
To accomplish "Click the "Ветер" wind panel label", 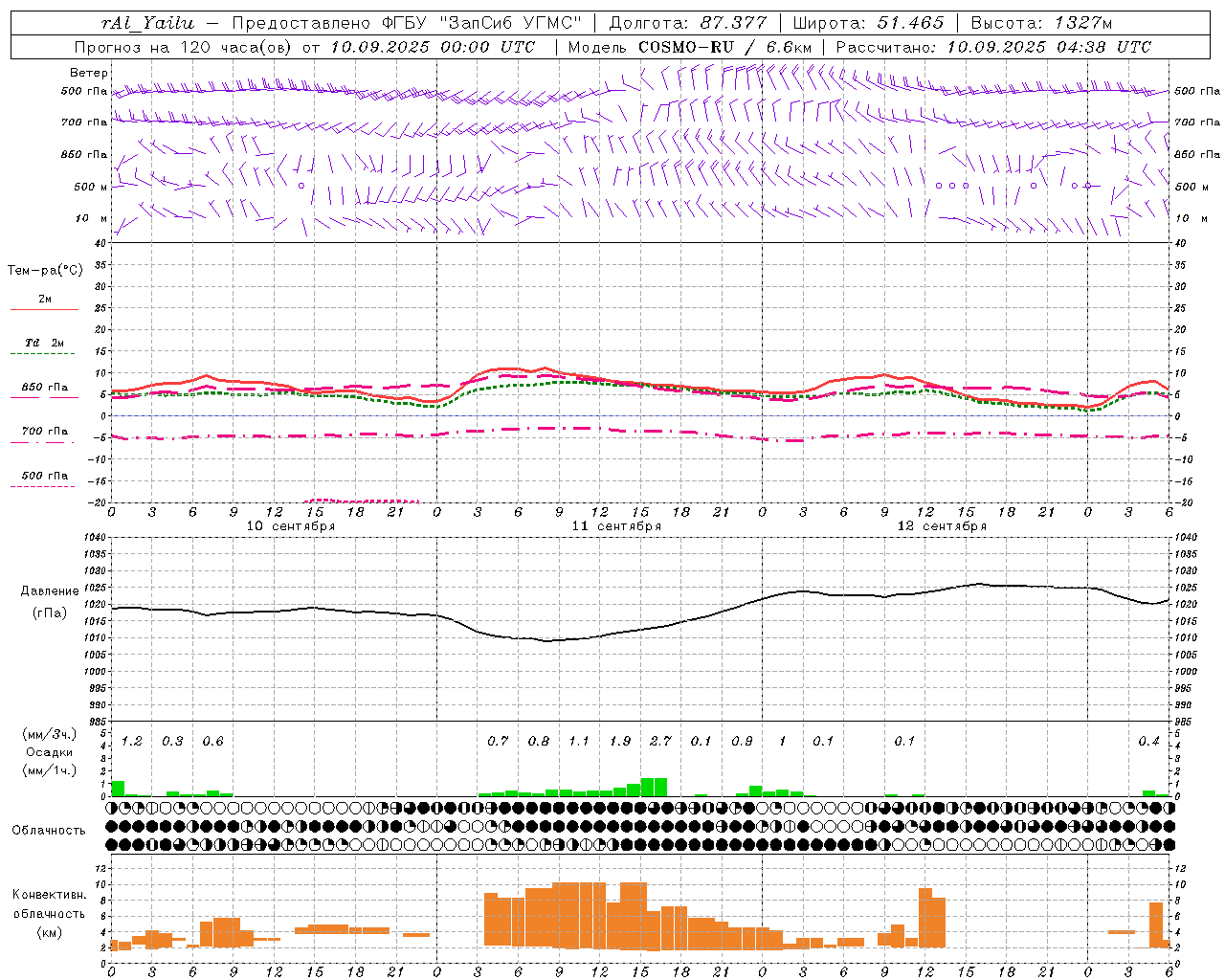I will 89,73.
